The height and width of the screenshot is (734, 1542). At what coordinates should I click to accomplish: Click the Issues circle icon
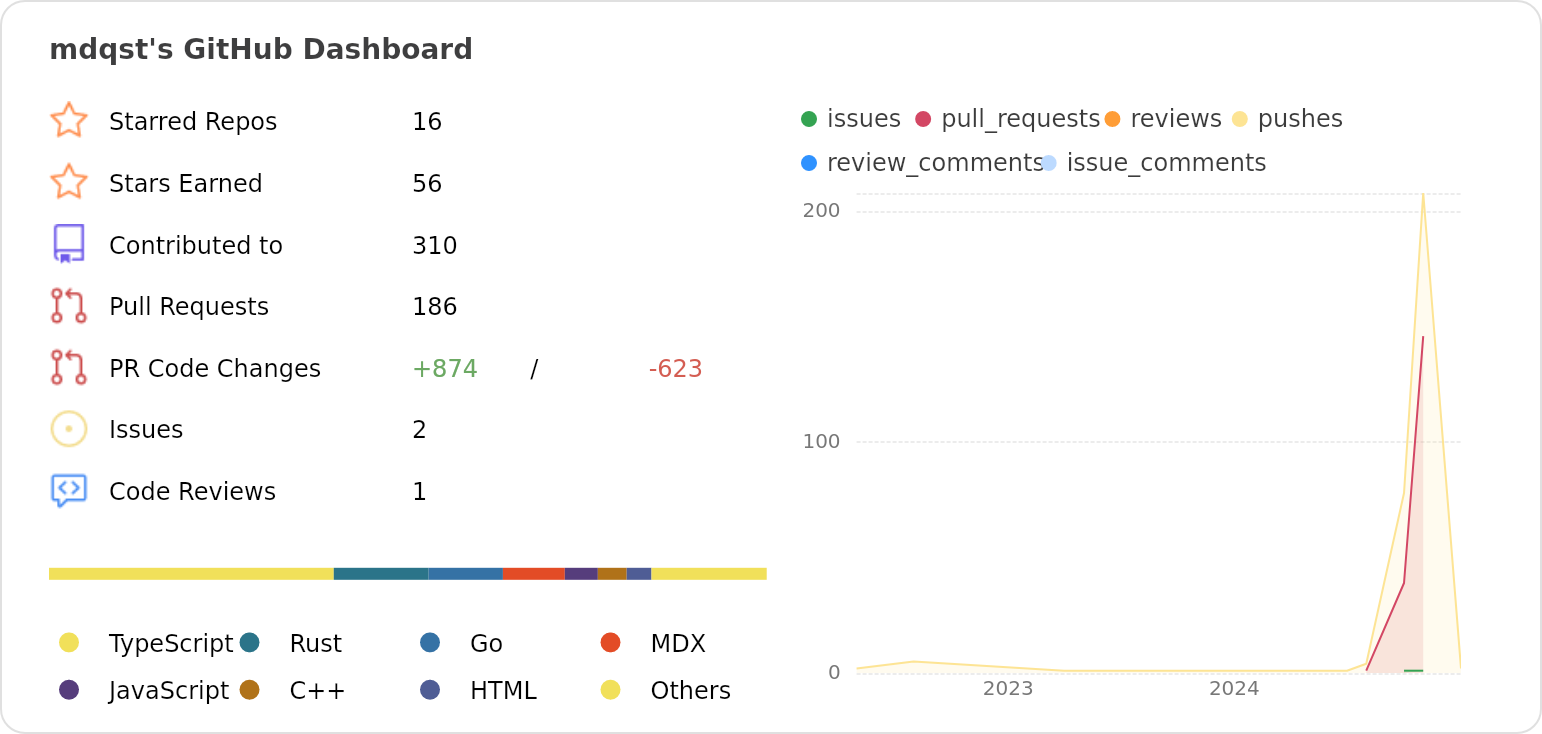(x=68, y=429)
